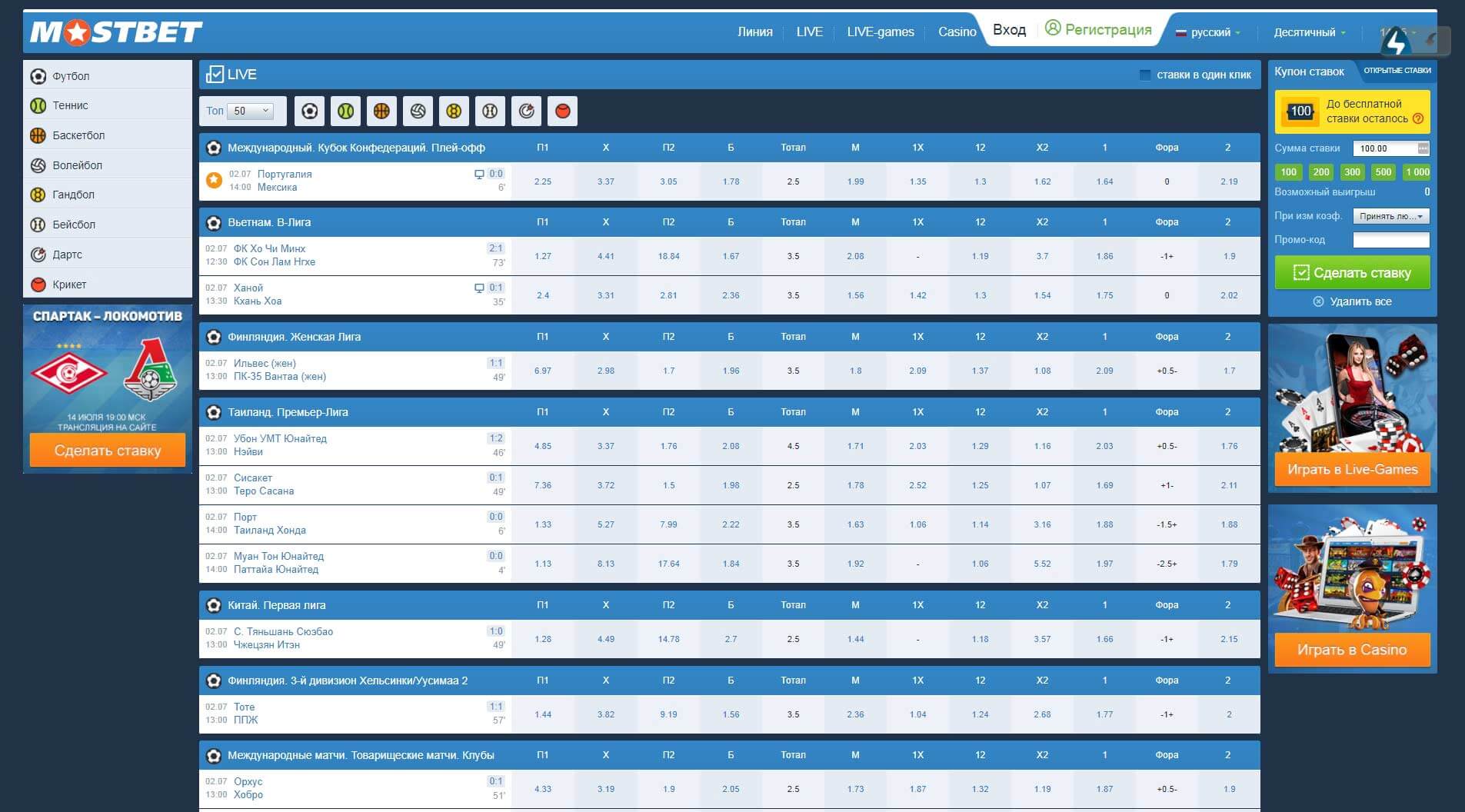
Task: Click the Mostbet logo
Action: (x=116, y=32)
